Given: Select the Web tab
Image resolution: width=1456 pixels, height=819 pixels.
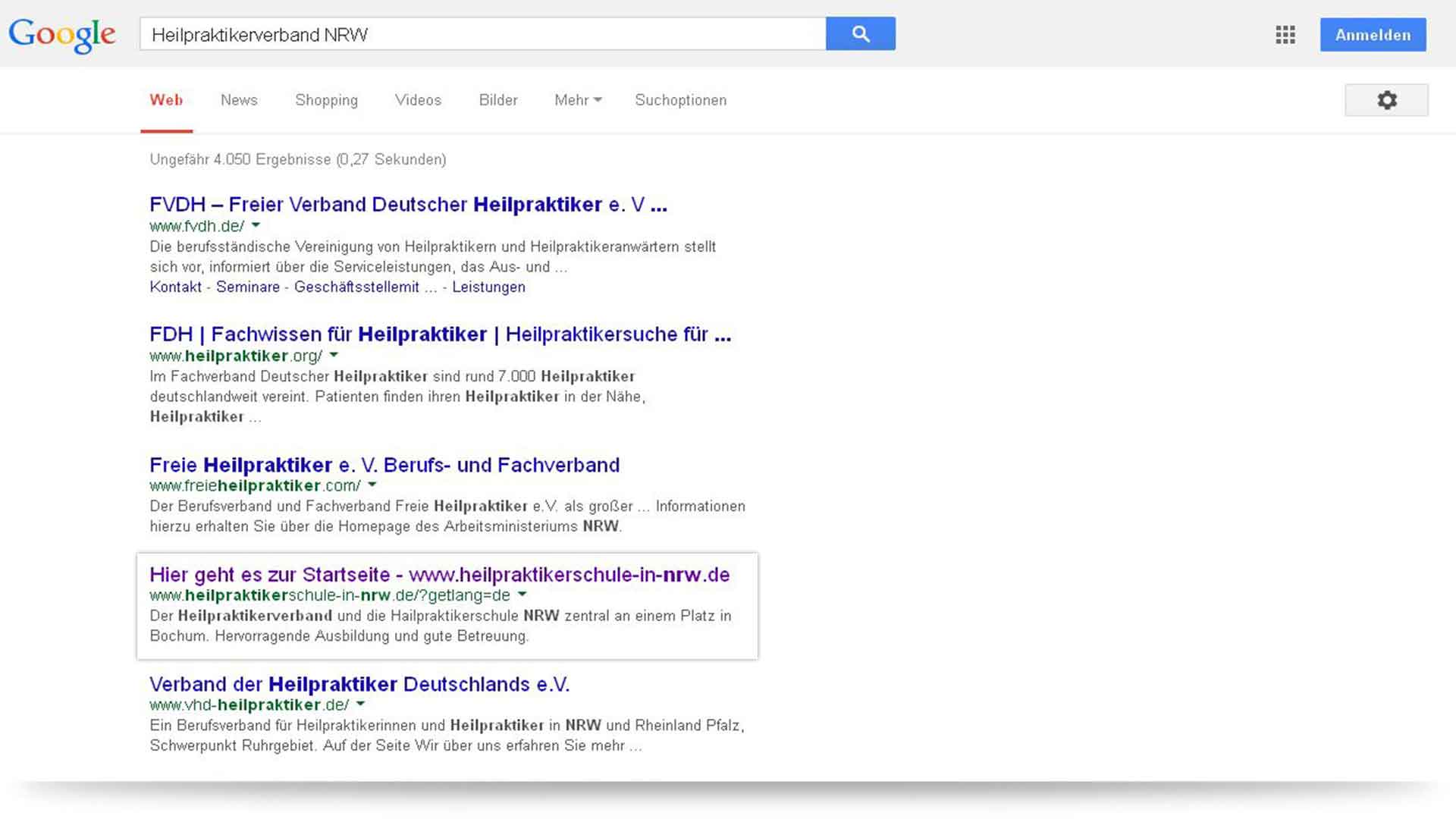Looking at the screenshot, I should tap(166, 100).
